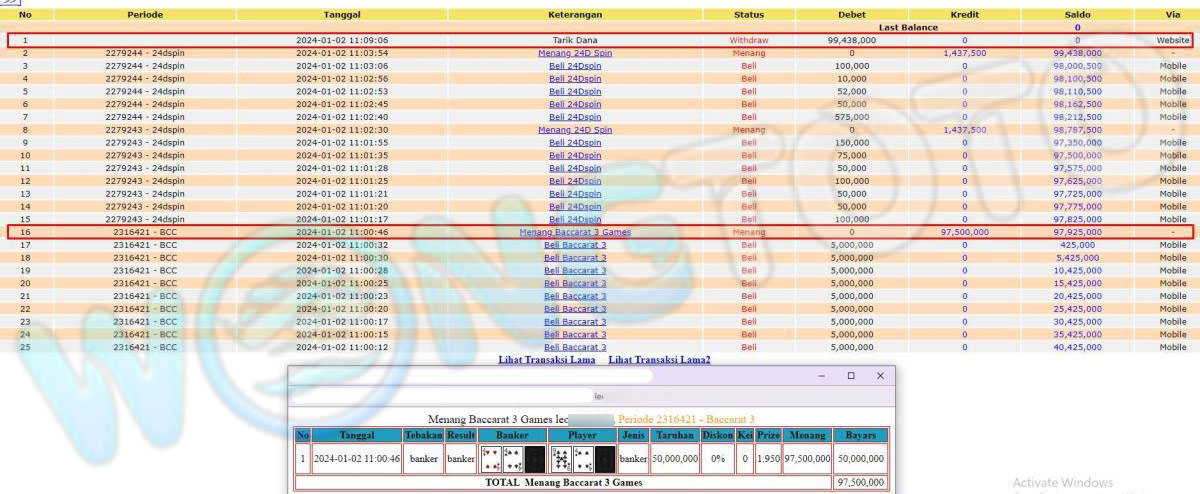This screenshot has width=1200, height=494.
Task: Click the Keterangan column header
Action: pyautogui.click(x=575, y=16)
